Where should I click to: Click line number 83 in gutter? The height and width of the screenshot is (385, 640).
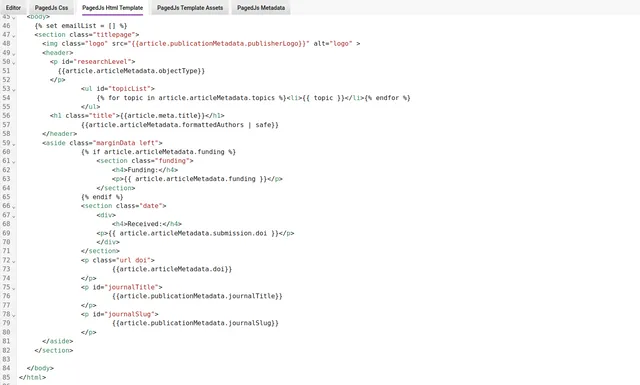(x=6, y=359)
